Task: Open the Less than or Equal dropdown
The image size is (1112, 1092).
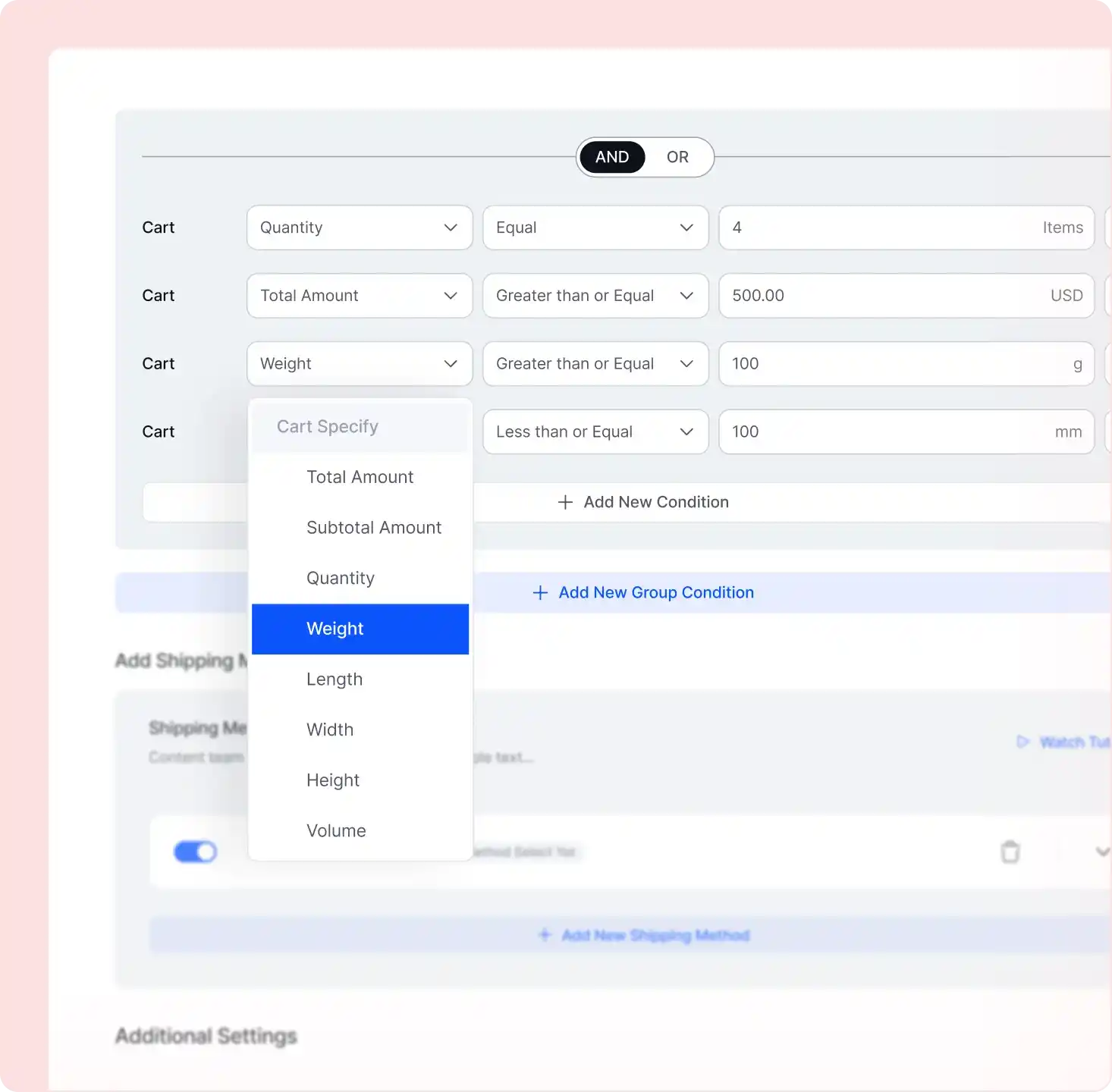Action: point(595,431)
